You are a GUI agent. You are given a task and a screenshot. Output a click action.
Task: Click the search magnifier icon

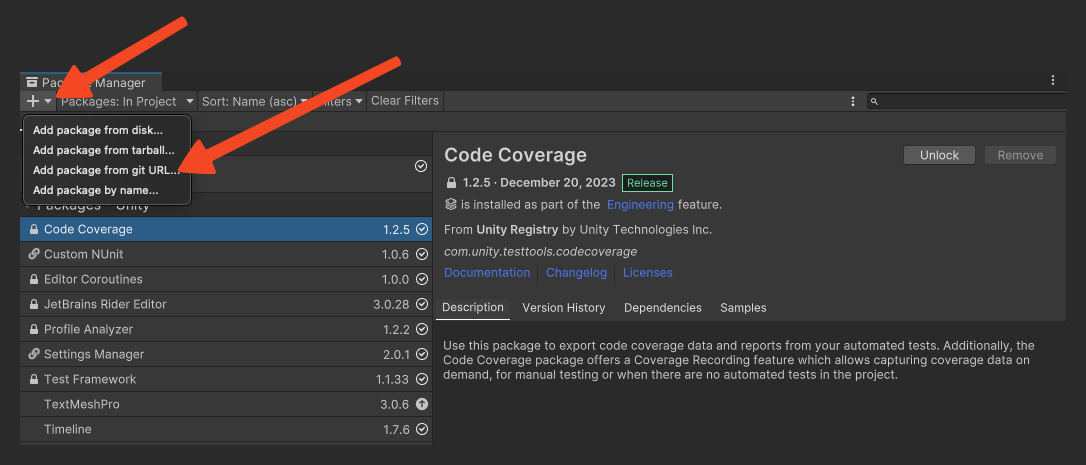(875, 101)
